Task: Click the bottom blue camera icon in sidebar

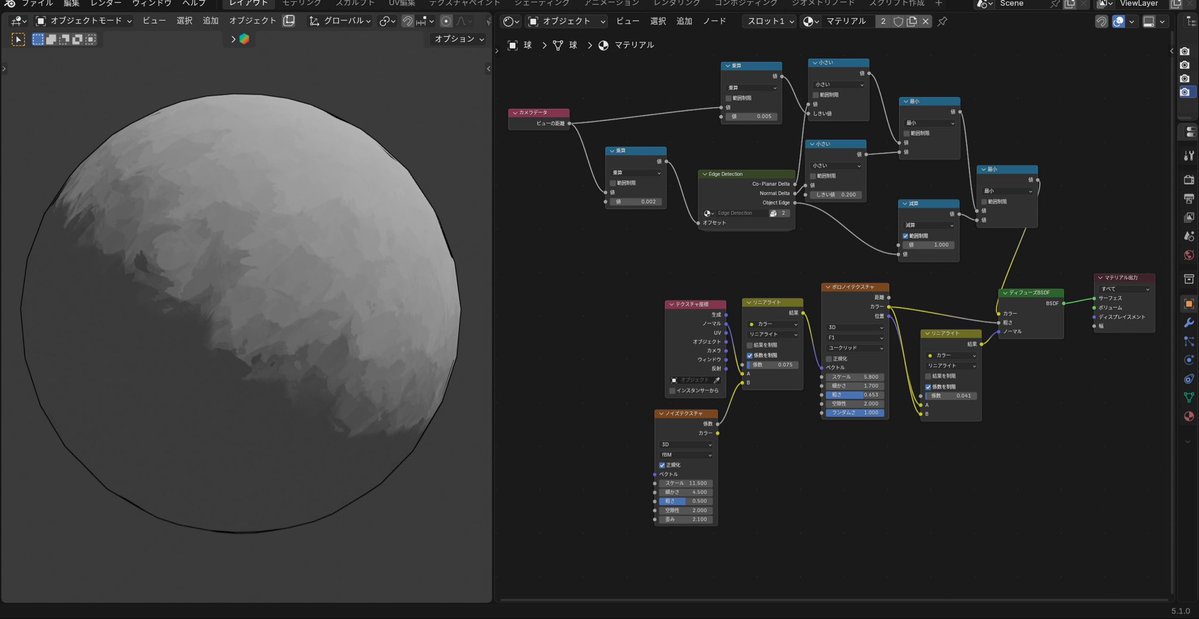Action: click(1184, 92)
